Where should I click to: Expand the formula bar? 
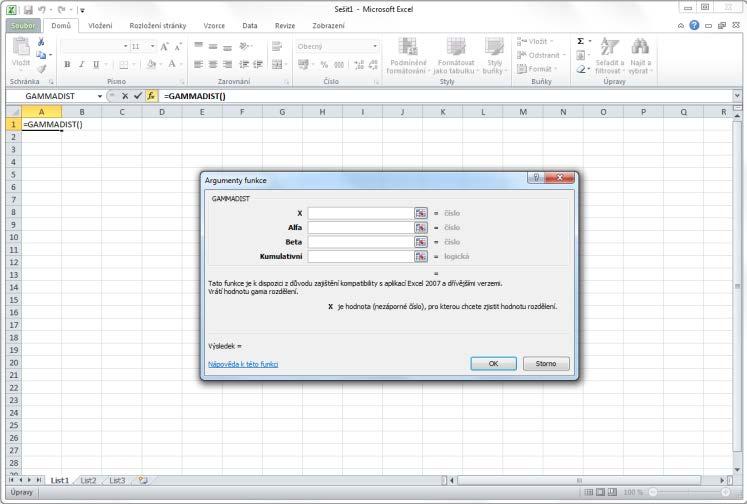737,96
